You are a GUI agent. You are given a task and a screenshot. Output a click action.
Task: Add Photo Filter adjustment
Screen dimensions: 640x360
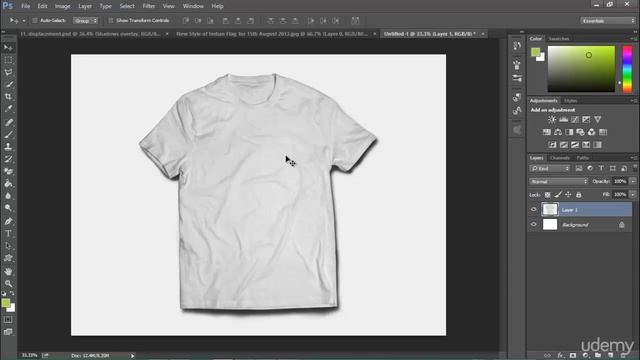pos(580,132)
